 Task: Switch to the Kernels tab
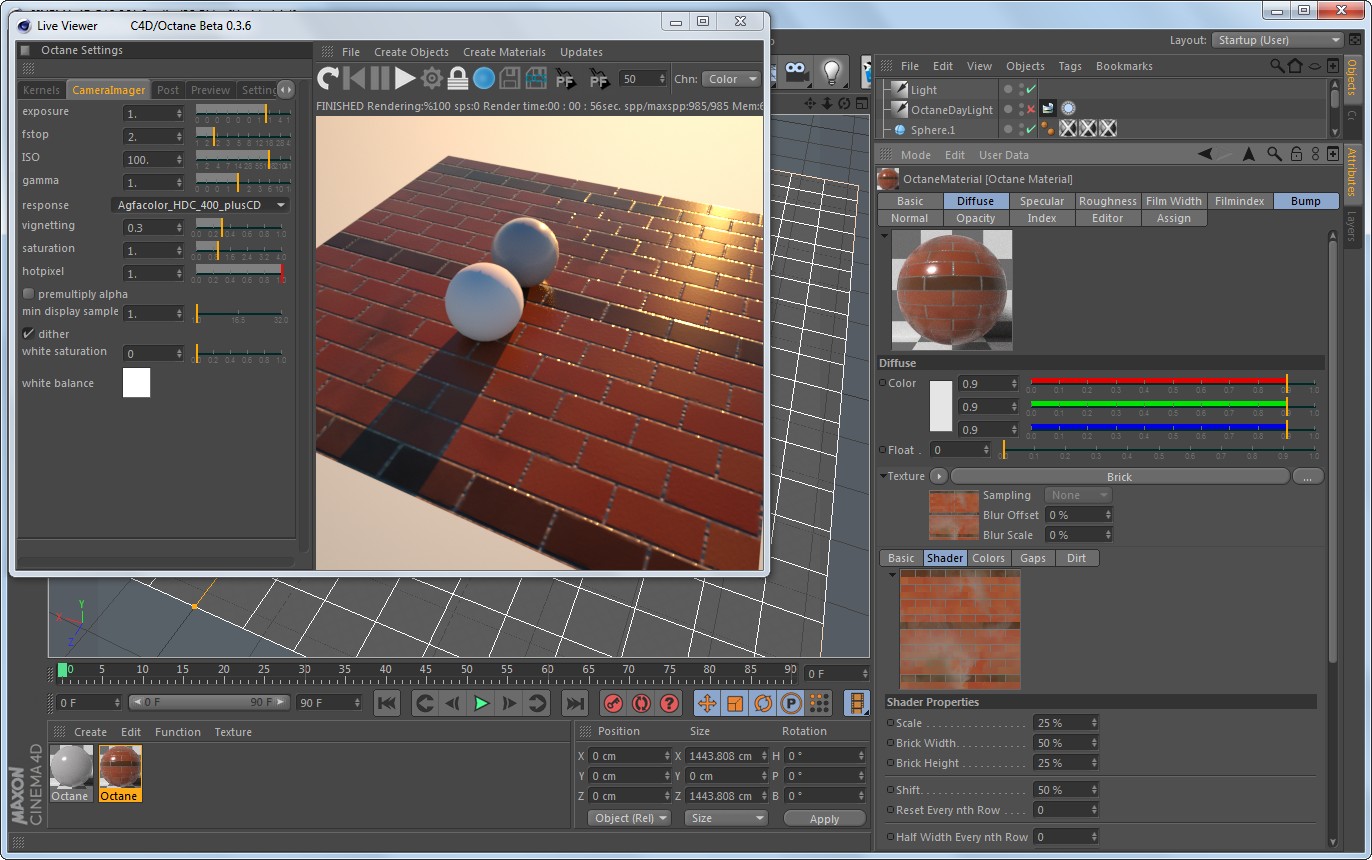click(42, 90)
